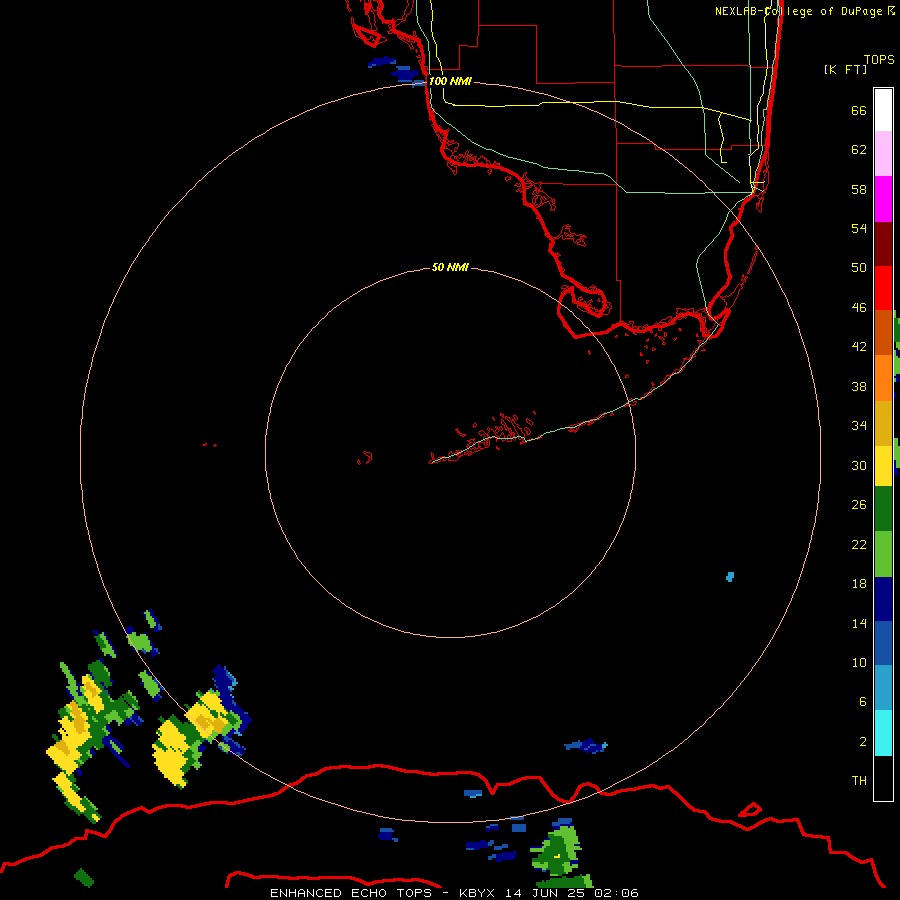900x900 pixels.
Task: Click the 62 legend value
Action: pyautogui.click(x=859, y=150)
